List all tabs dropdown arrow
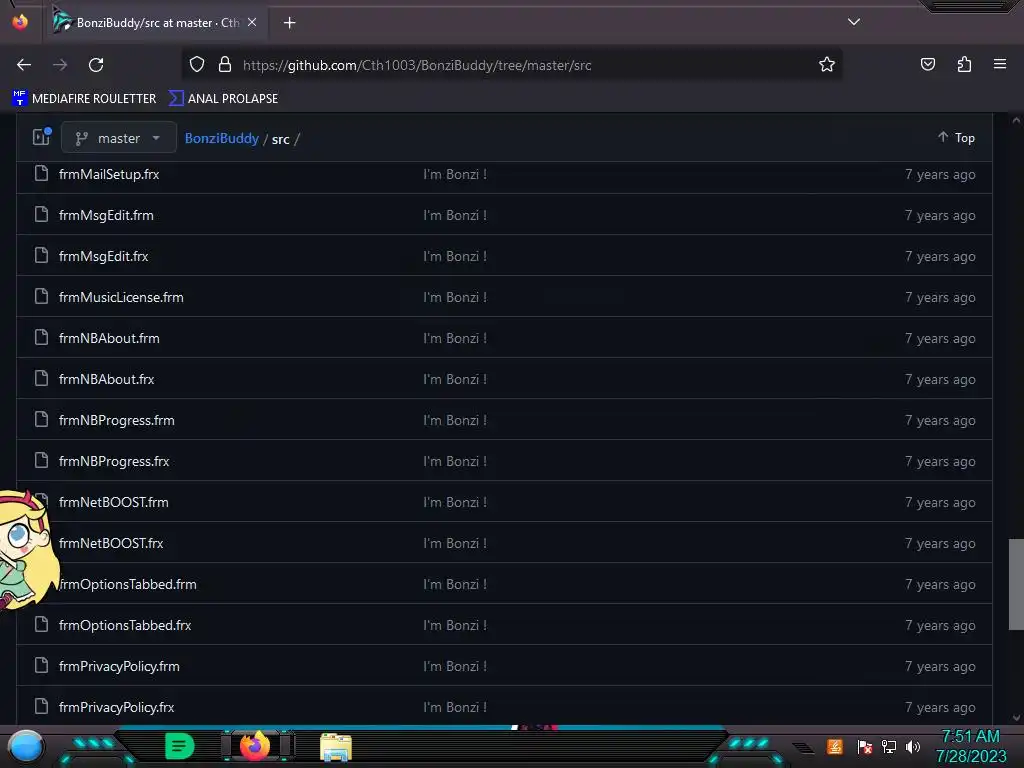The width and height of the screenshot is (1024, 768). click(854, 22)
